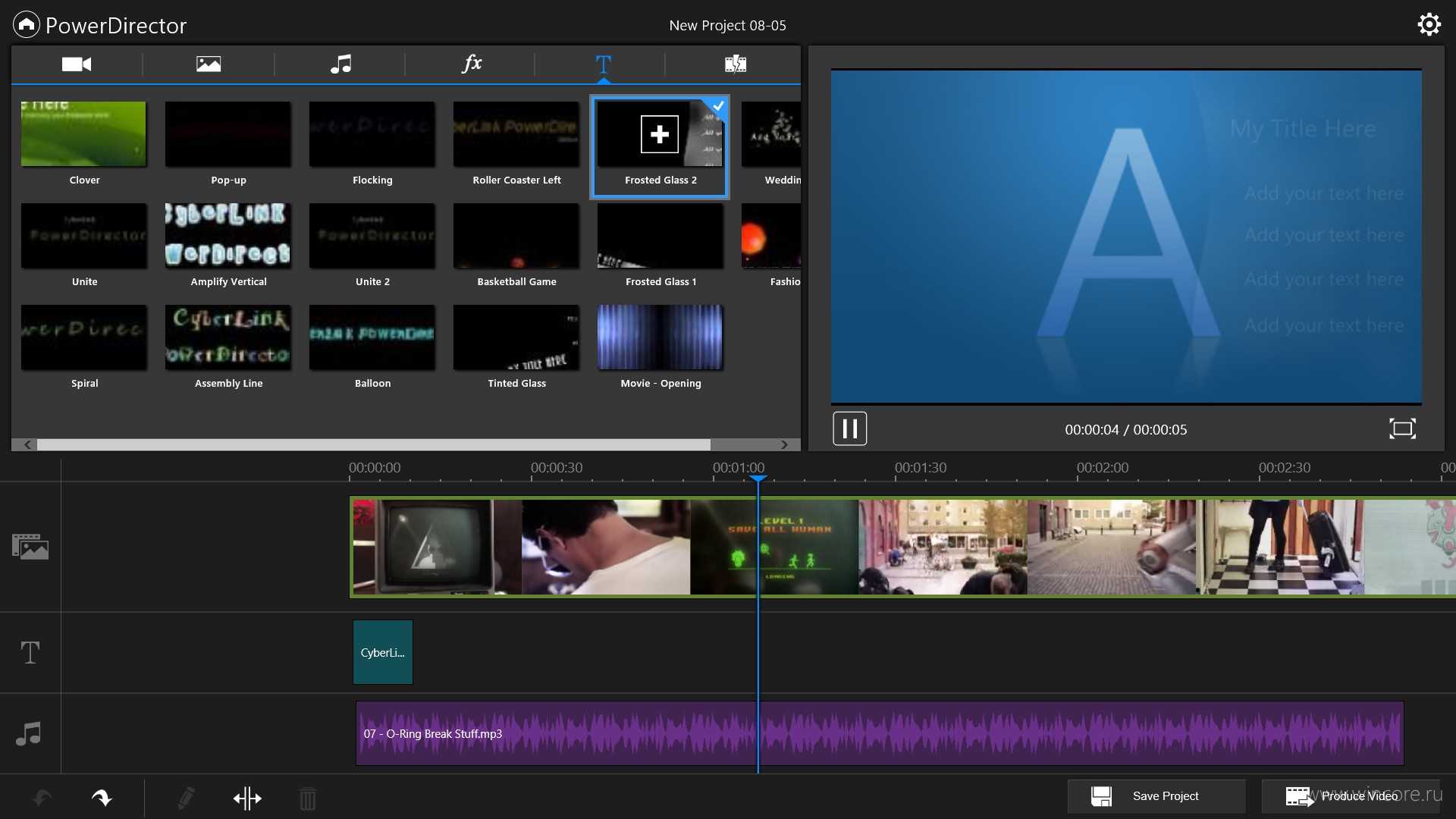Select the image/photo media icon
Image resolution: width=1456 pixels, height=819 pixels.
(x=208, y=63)
